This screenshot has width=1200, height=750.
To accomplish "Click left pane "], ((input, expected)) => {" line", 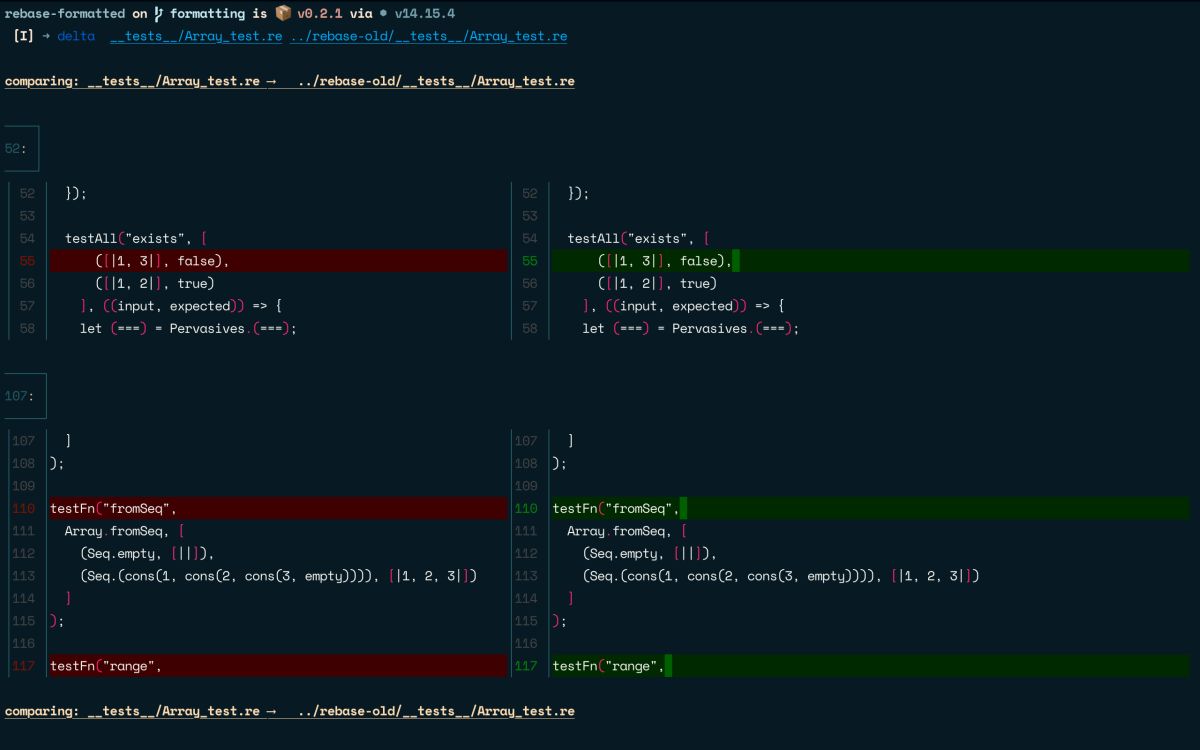I will coord(181,306).
